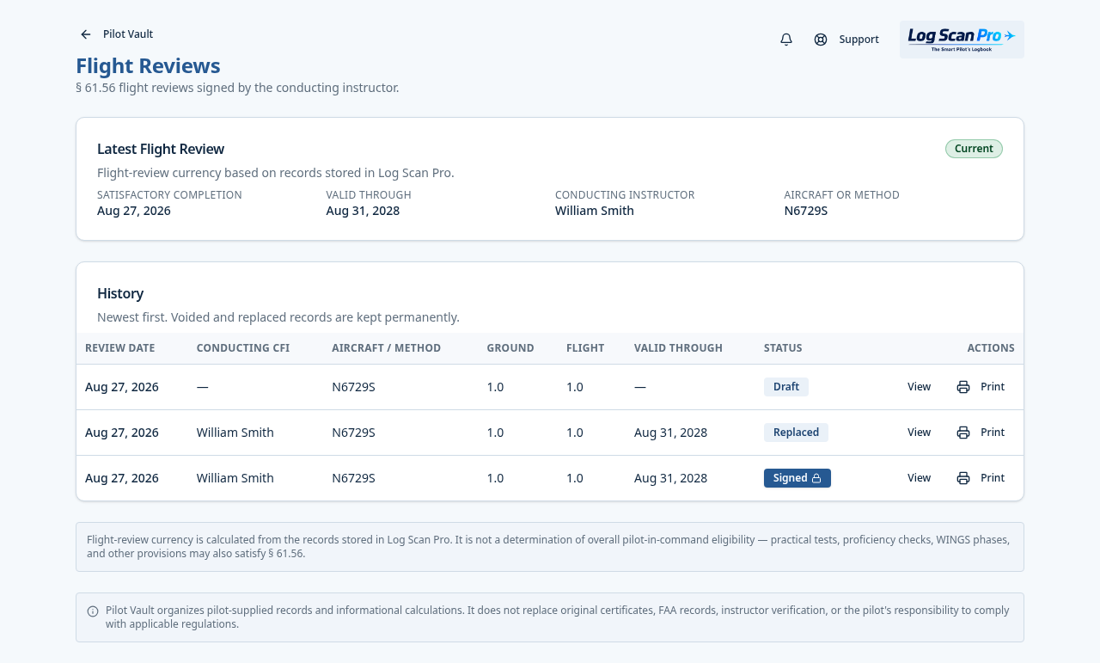
Task: Click the Draft status badge
Action: [x=786, y=387]
